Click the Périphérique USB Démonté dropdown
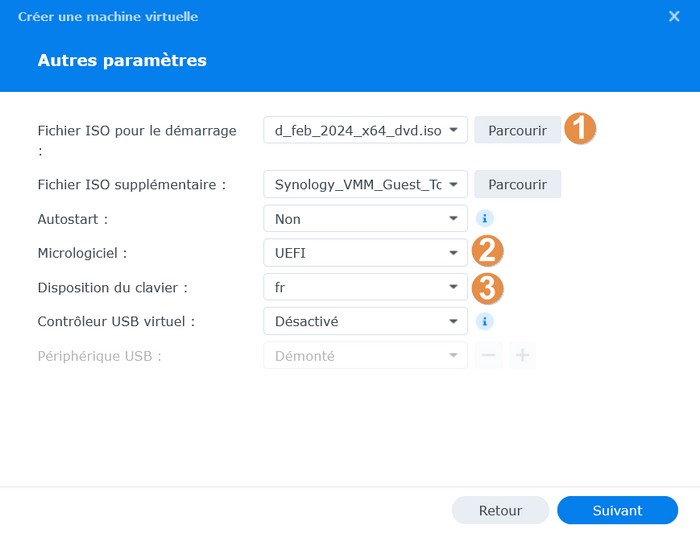 coord(365,356)
